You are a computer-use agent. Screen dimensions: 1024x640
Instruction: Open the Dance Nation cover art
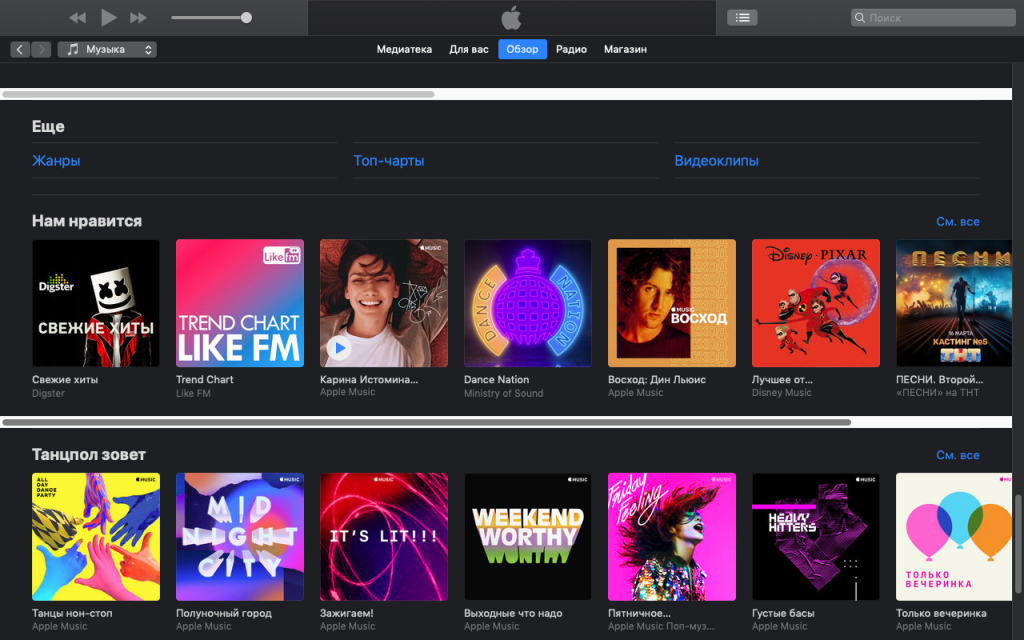tap(528, 303)
